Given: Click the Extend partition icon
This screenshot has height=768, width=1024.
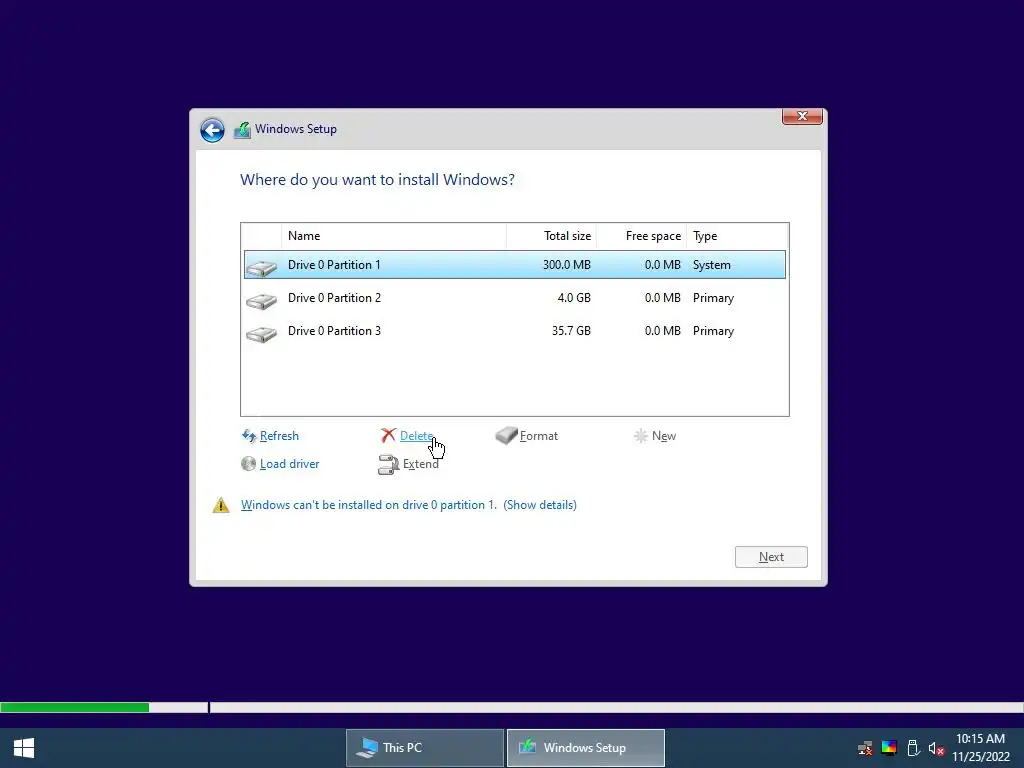Looking at the screenshot, I should (x=389, y=464).
